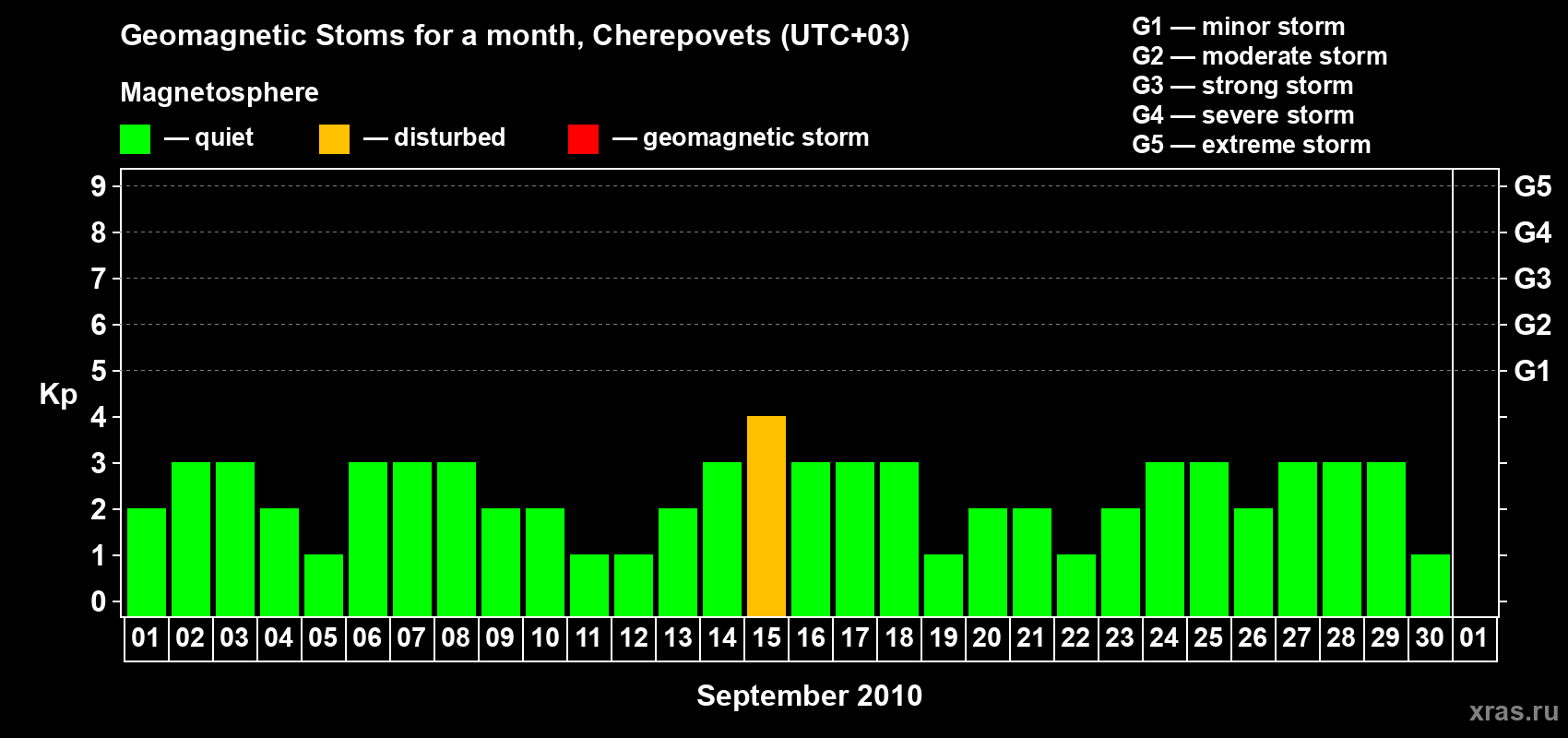Select the green bar for day 05
The height and width of the screenshot is (738, 1568).
(324, 585)
